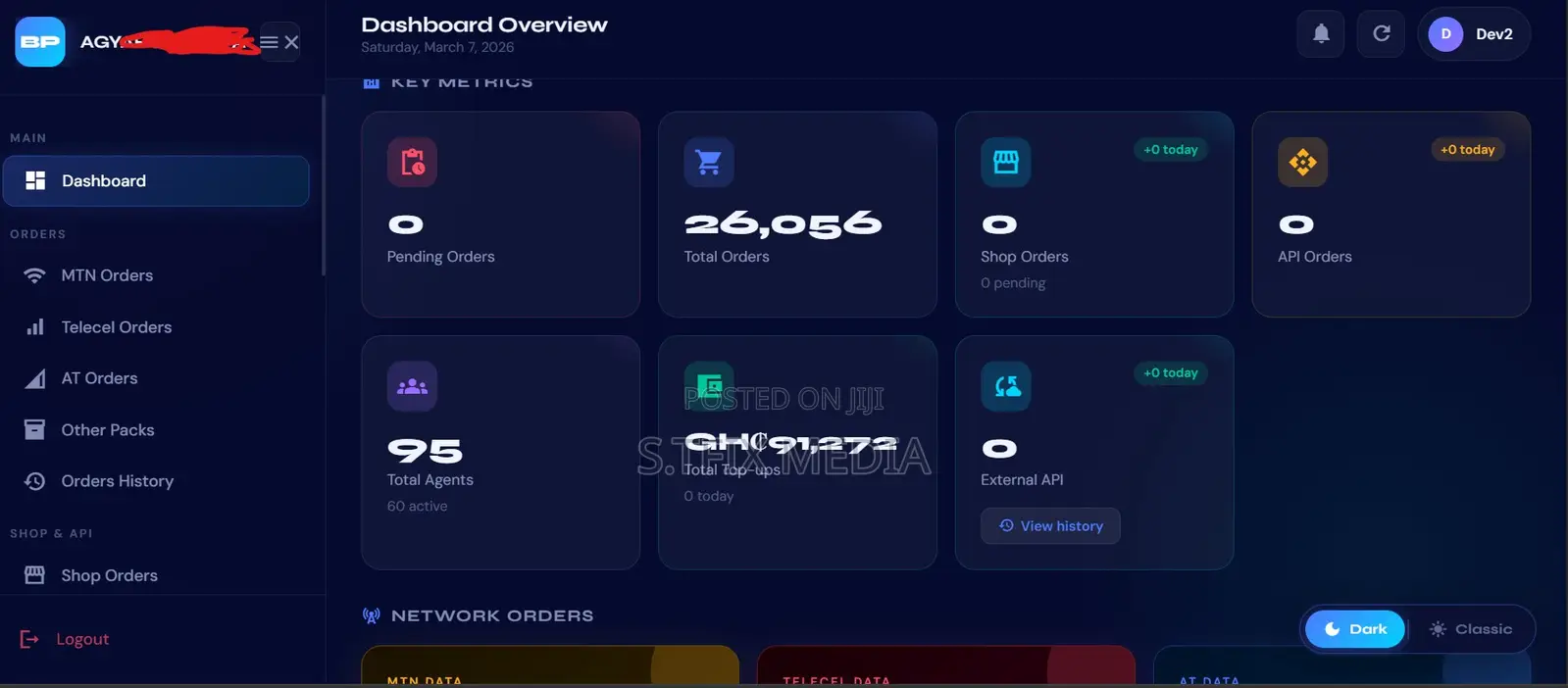Select Dashboard in the sidebar
This screenshot has height=688, width=1568.
click(156, 180)
